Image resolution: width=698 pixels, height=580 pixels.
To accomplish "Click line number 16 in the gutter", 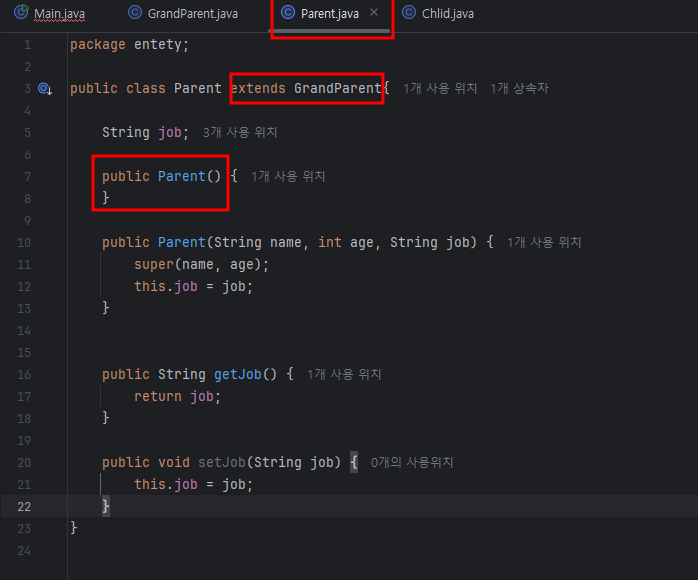I will (x=24, y=375).
